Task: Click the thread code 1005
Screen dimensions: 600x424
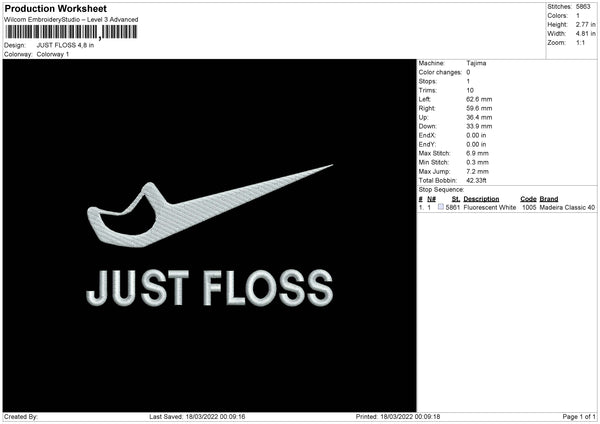Action: tap(529, 207)
